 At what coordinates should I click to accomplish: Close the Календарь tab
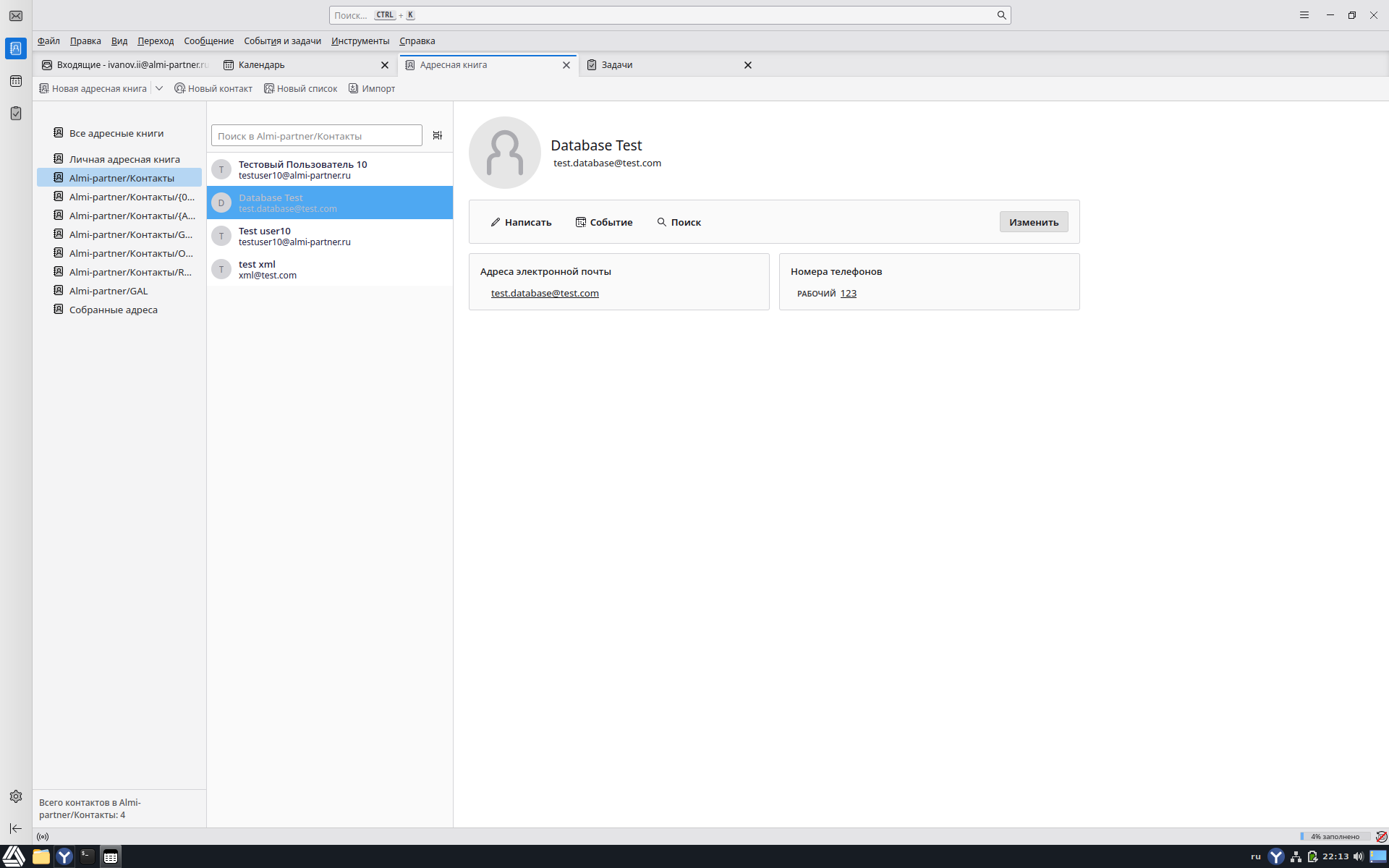click(x=385, y=65)
